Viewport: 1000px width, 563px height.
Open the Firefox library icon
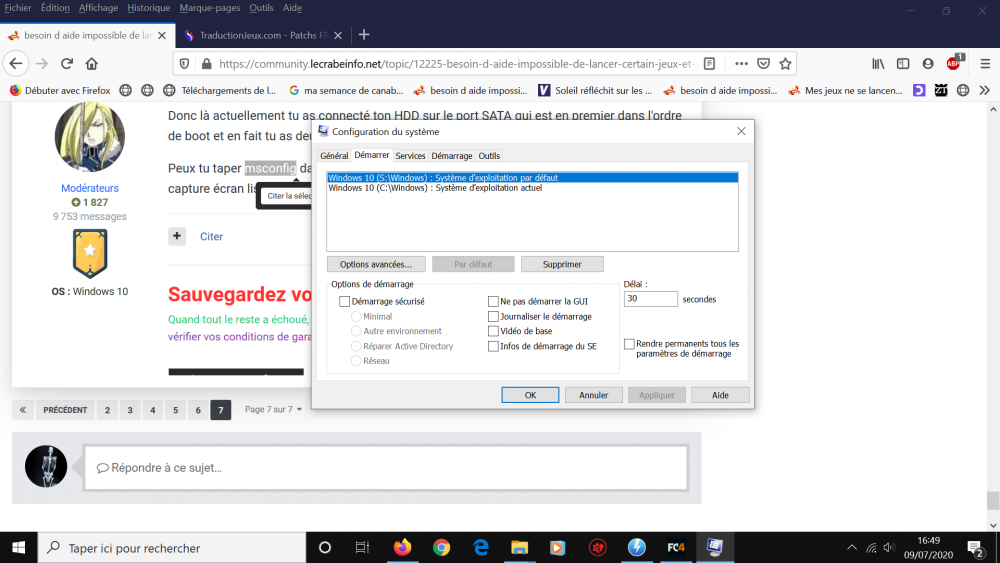878,64
